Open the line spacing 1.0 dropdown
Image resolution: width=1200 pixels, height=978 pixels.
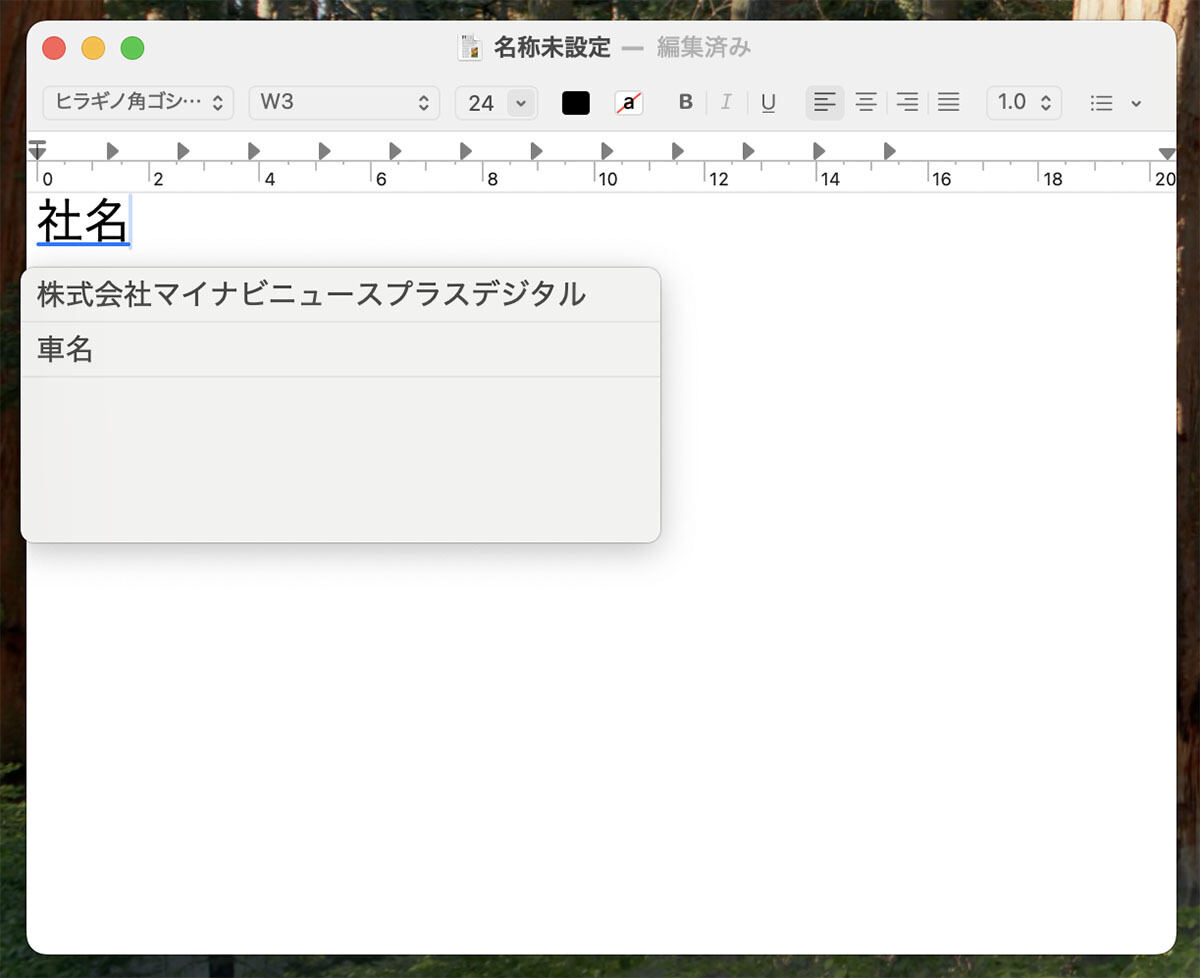1024,102
